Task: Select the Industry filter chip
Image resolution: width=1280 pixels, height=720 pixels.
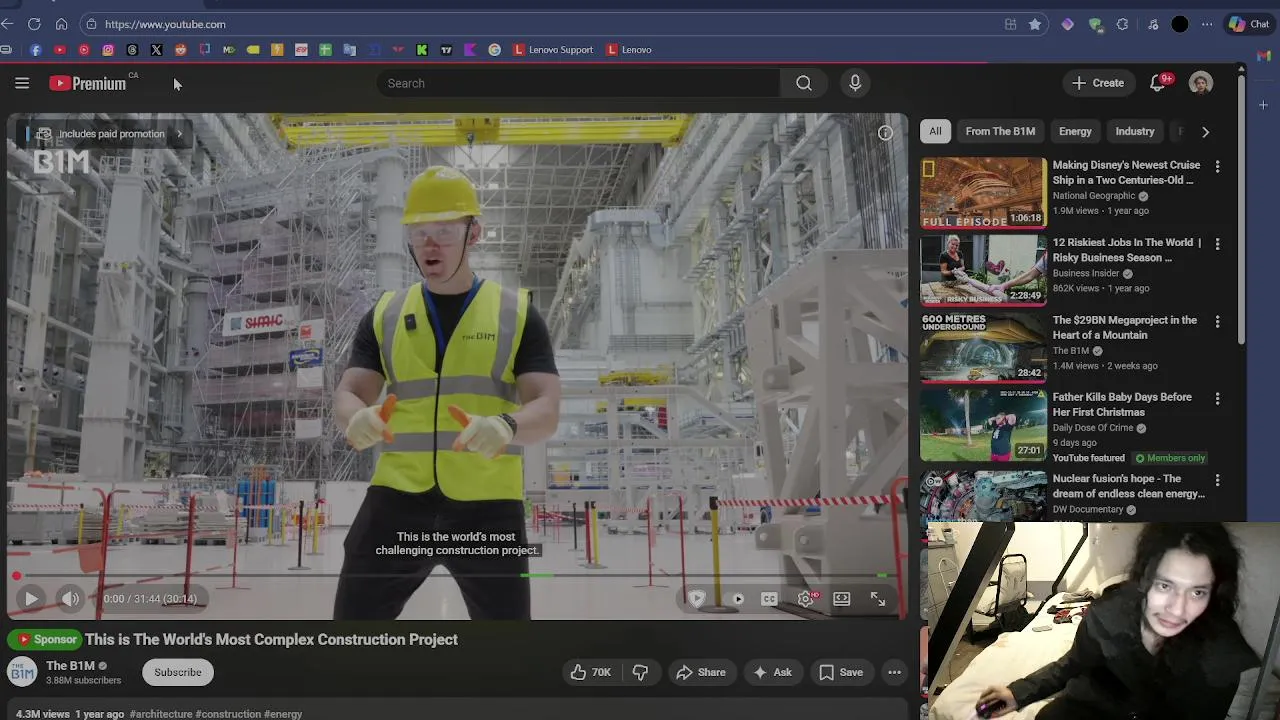Action: (1135, 131)
